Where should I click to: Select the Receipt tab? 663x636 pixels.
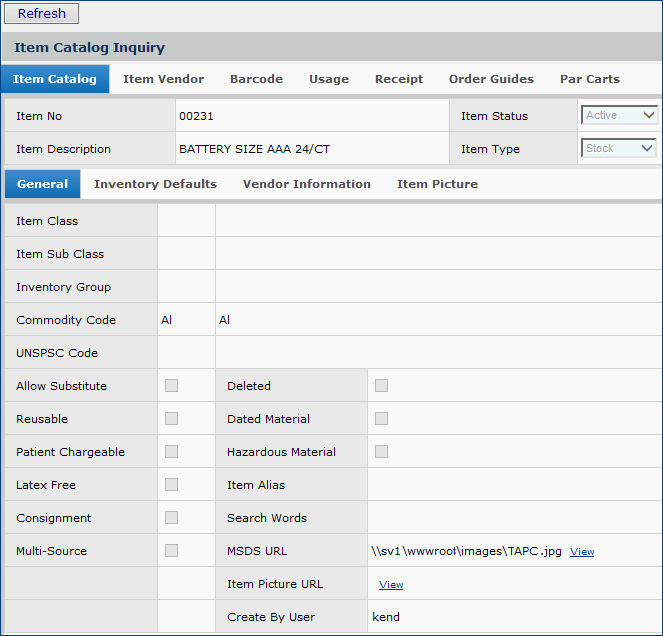pyautogui.click(x=399, y=79)
